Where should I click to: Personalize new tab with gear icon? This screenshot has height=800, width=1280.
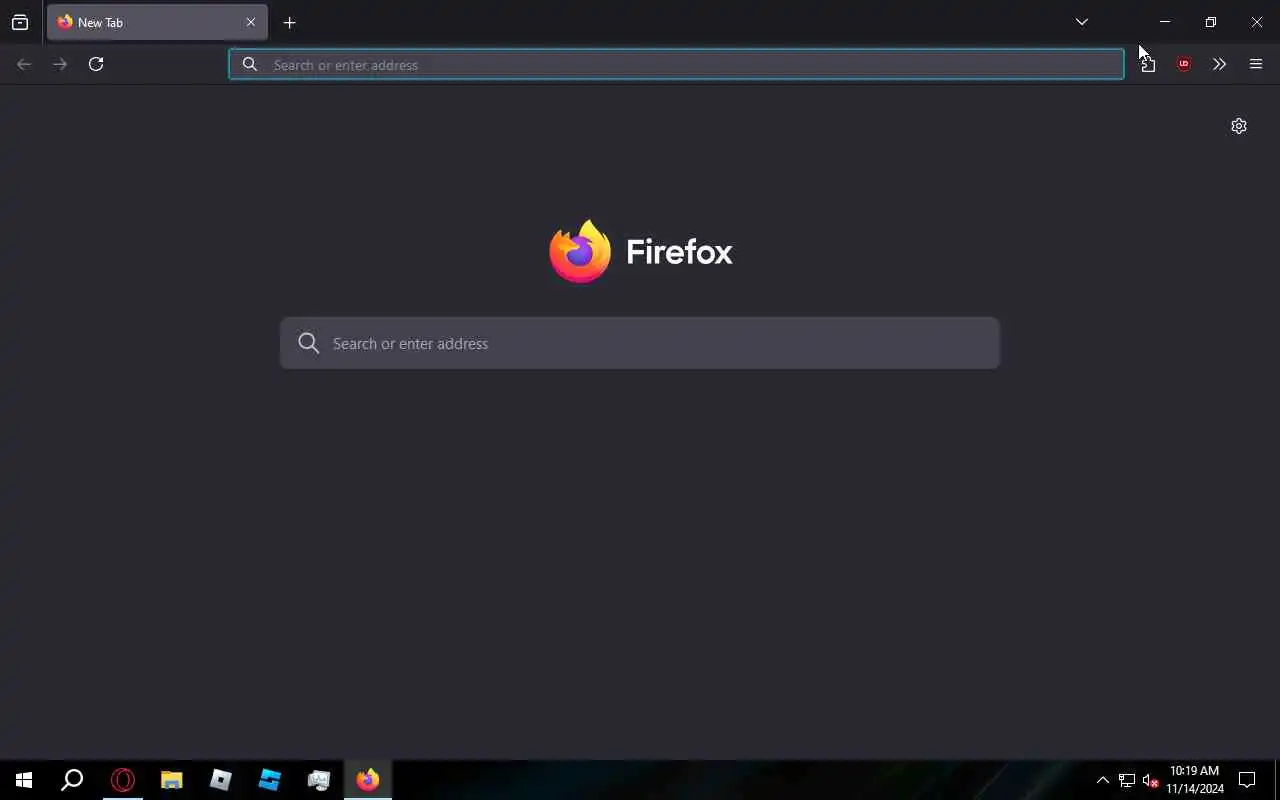1239,126
